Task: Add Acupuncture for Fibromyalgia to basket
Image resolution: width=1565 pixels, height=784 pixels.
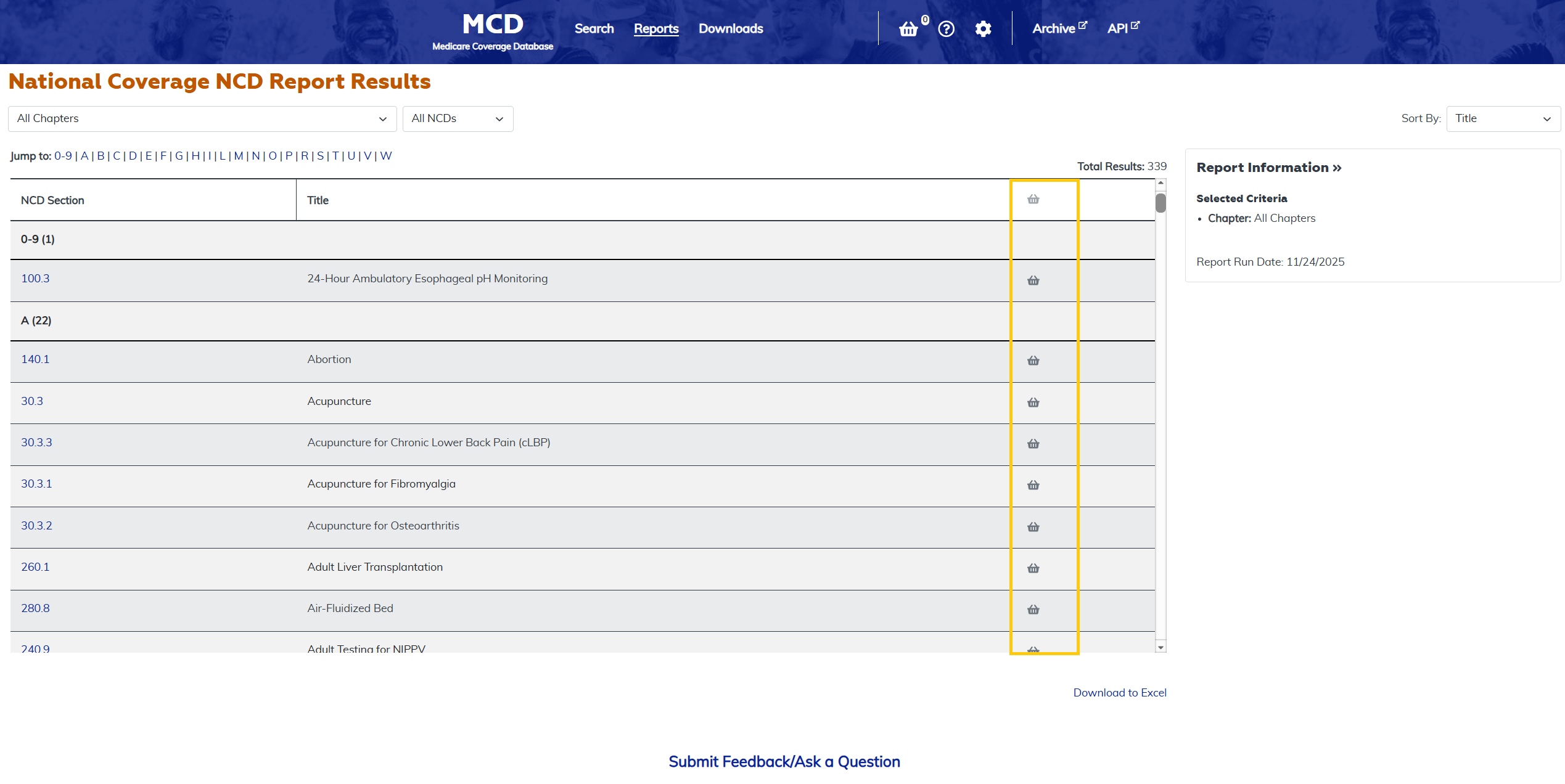Action: pyautogui.click(x=1033, y=485)
